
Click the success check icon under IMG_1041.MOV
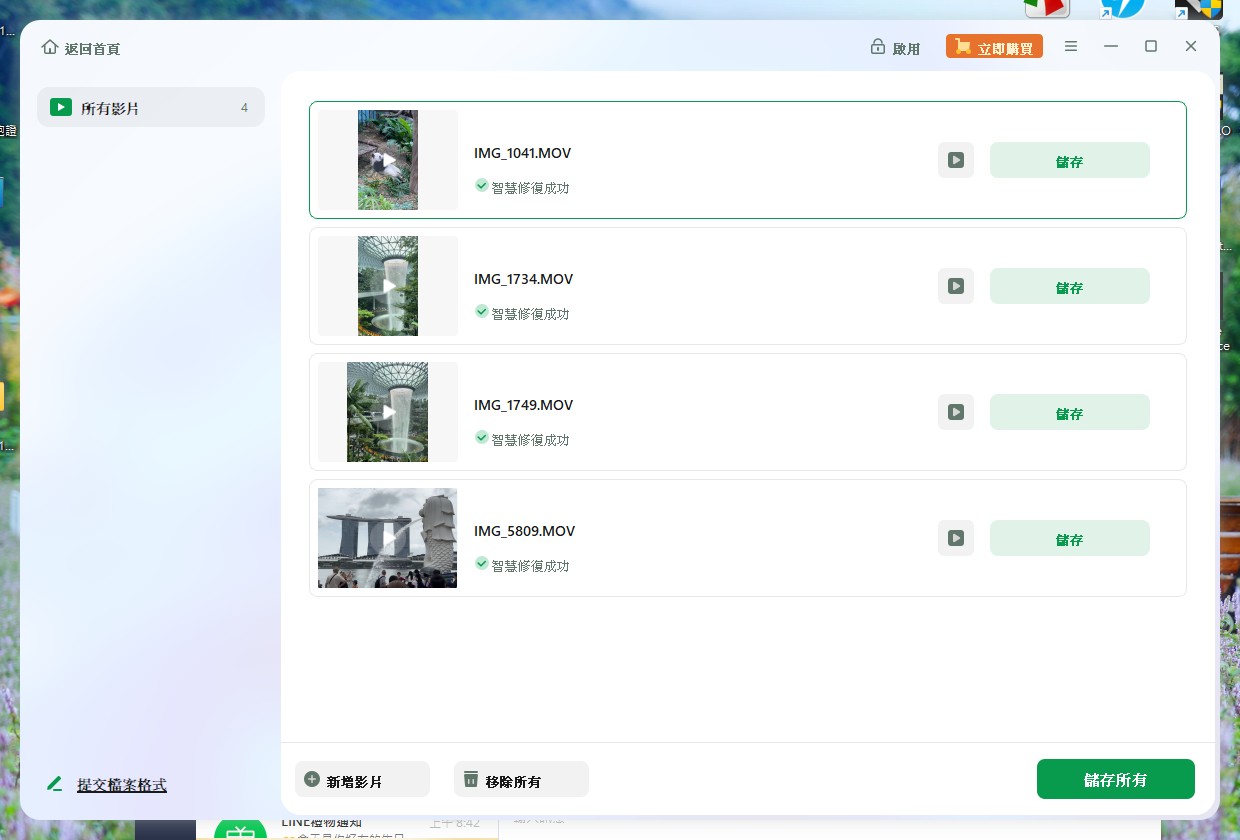[x=481, y=186]
